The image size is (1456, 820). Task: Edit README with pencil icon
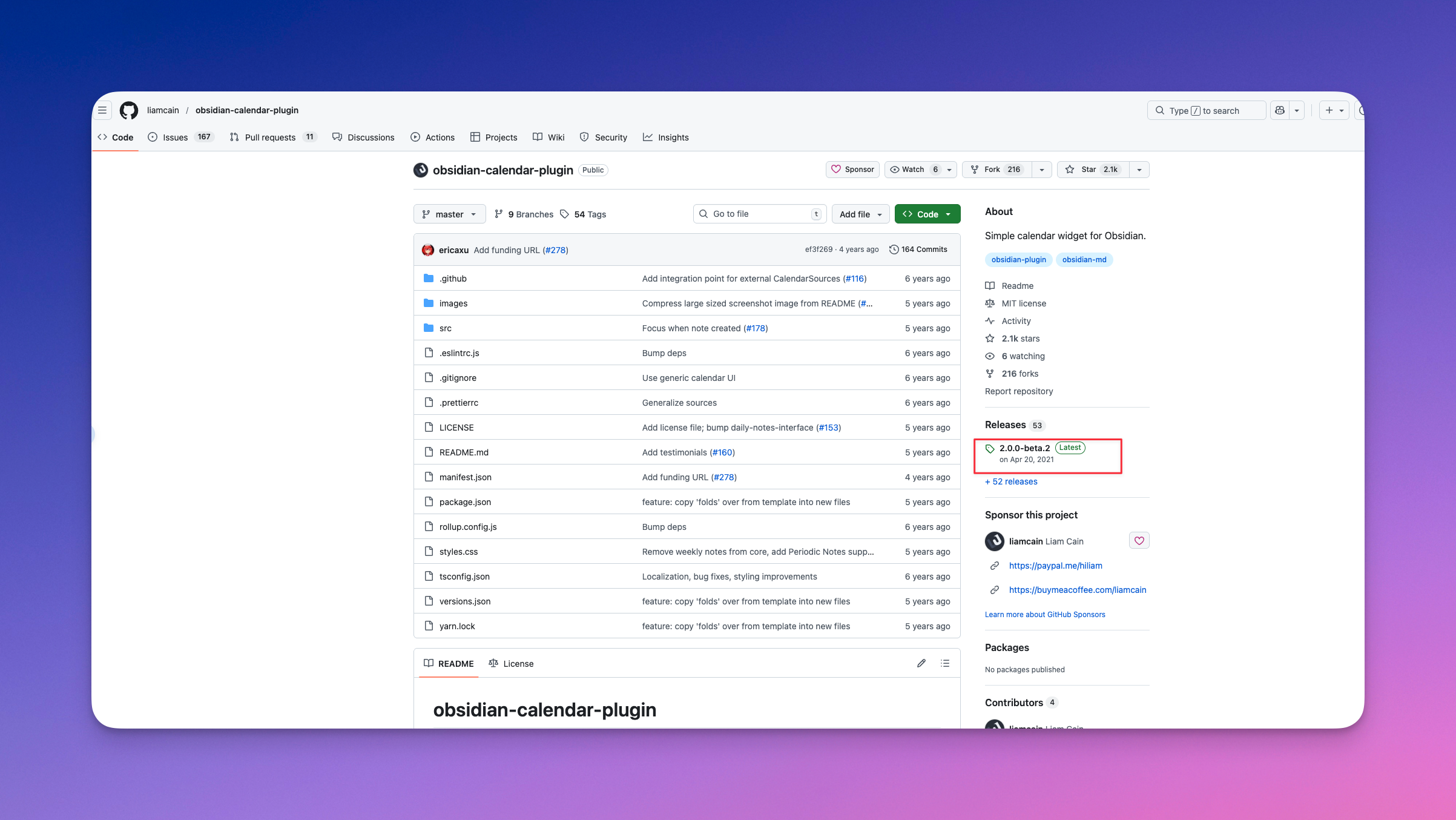coord(921,663)
